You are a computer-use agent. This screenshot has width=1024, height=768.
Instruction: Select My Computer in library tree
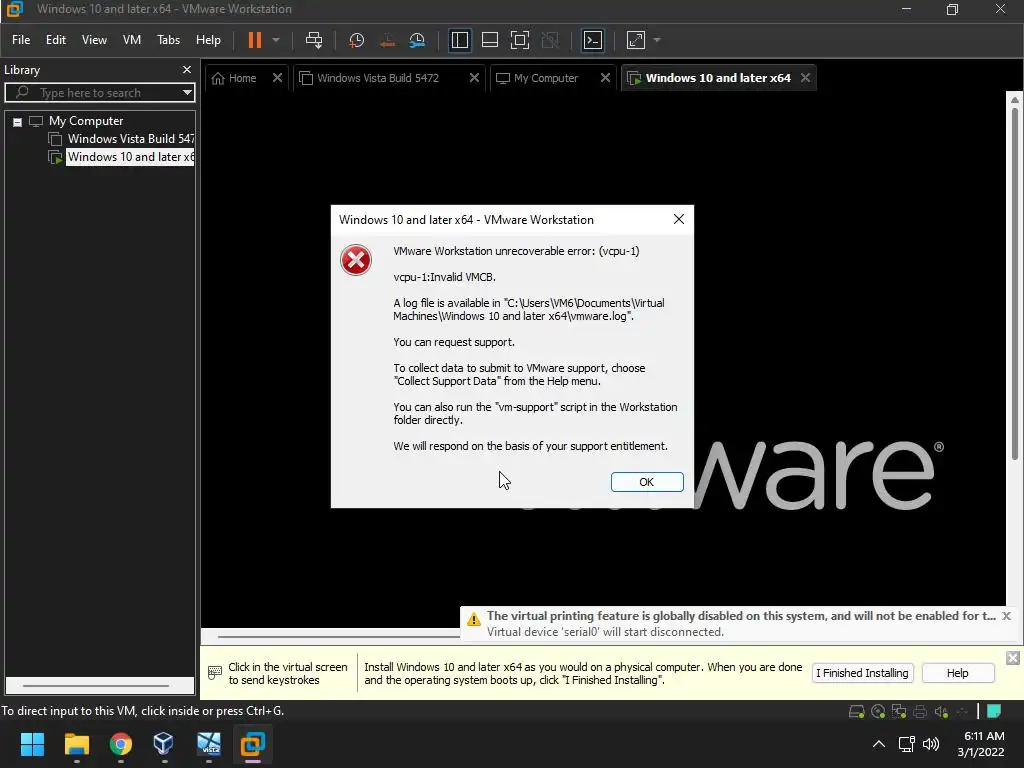coord(86,121)
